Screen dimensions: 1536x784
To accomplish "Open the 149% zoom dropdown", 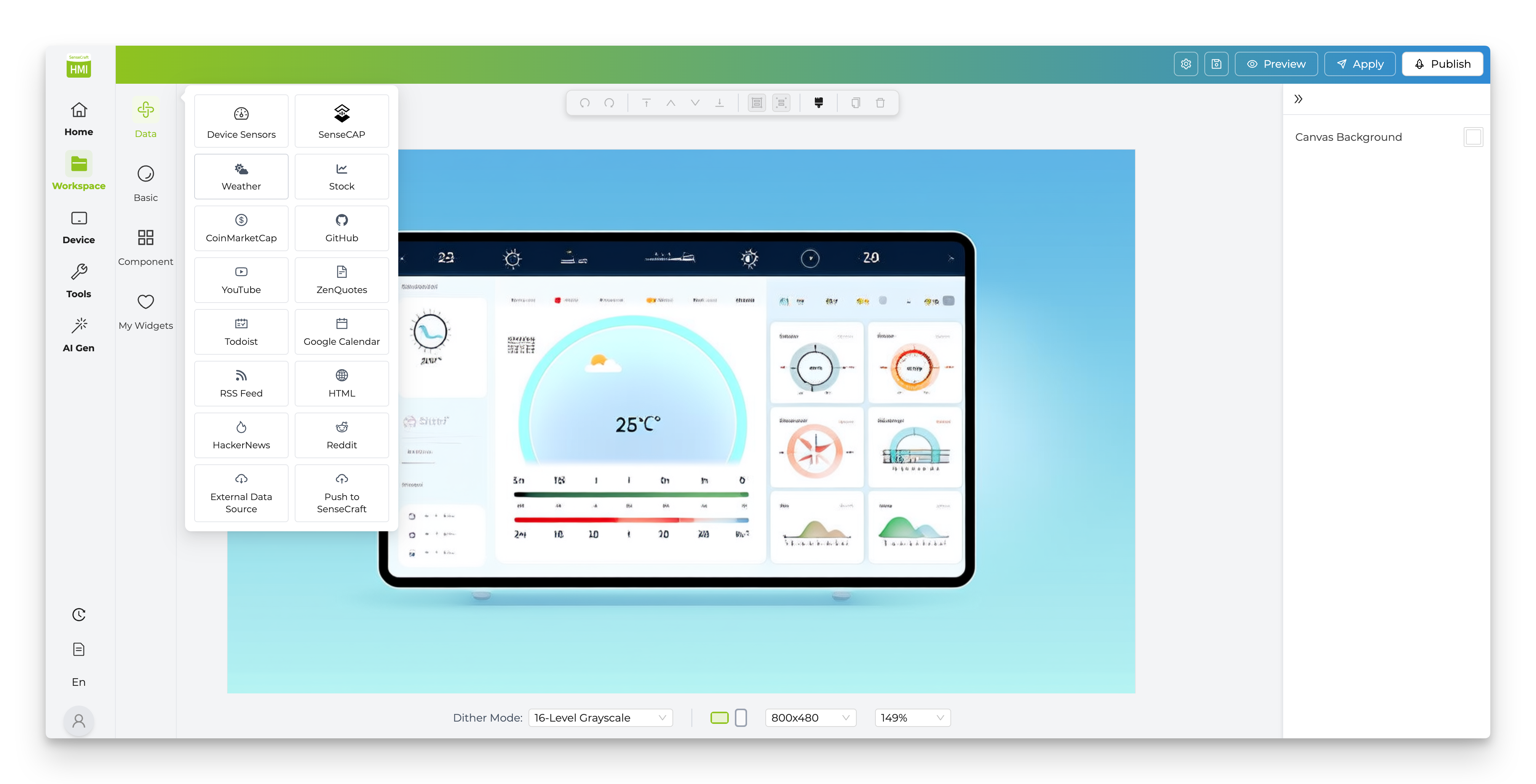I will click(912, 718).
